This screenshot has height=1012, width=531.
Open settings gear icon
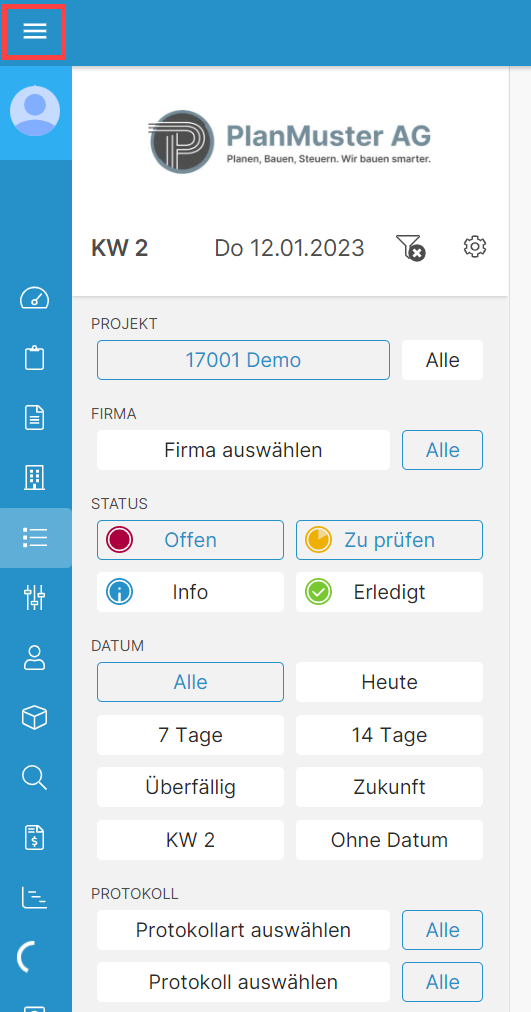click(475, 246)
